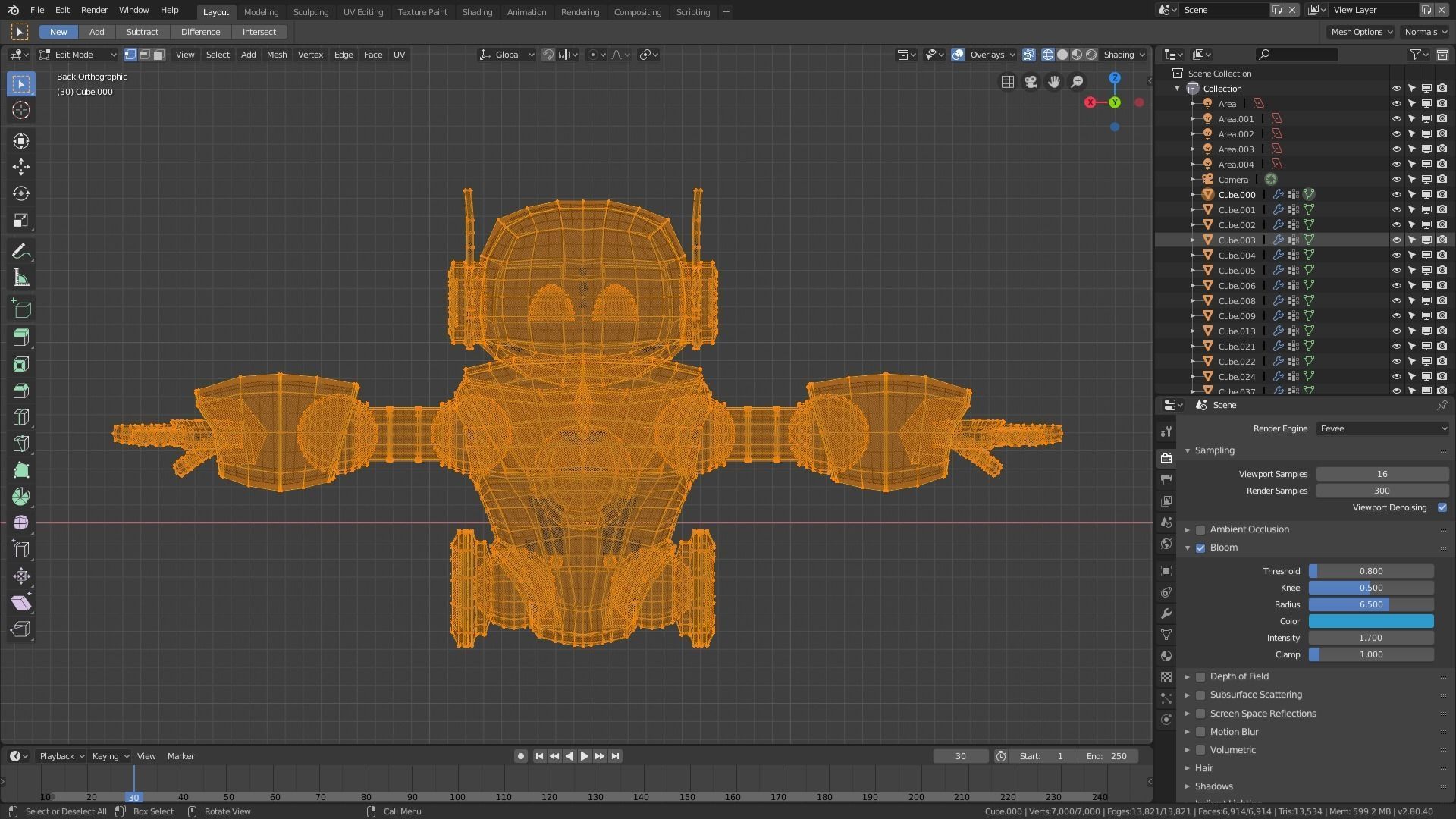This screenshot has width=1456, height=819.
Task: Select the Rip Region tool
Action: click(x=21, y=629)
